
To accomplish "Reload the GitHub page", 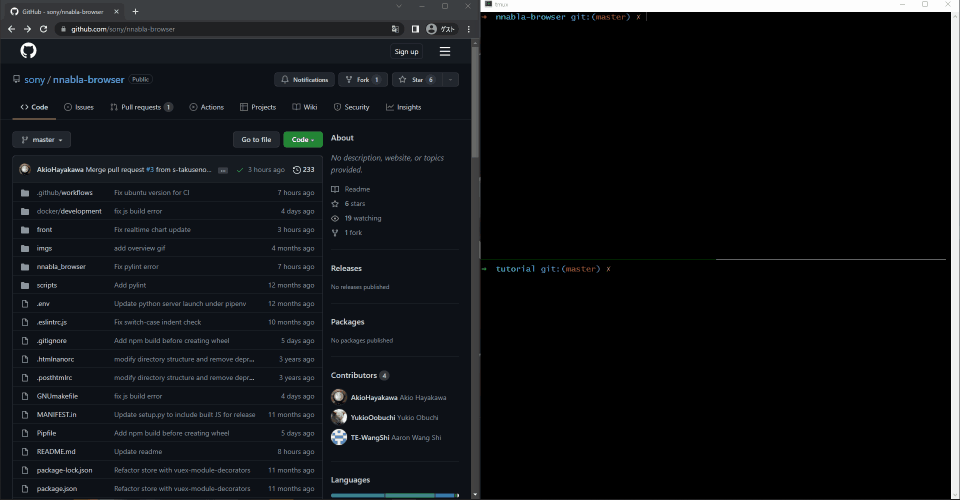I will (43, 29).
